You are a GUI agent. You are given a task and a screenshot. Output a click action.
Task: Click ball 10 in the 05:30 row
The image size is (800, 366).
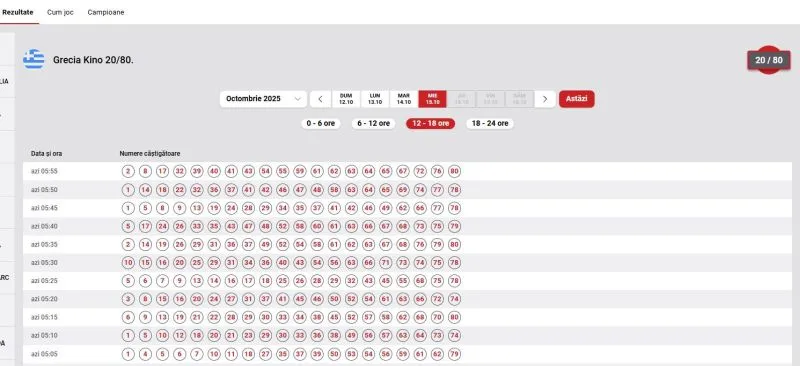click(x=128, y=262)
